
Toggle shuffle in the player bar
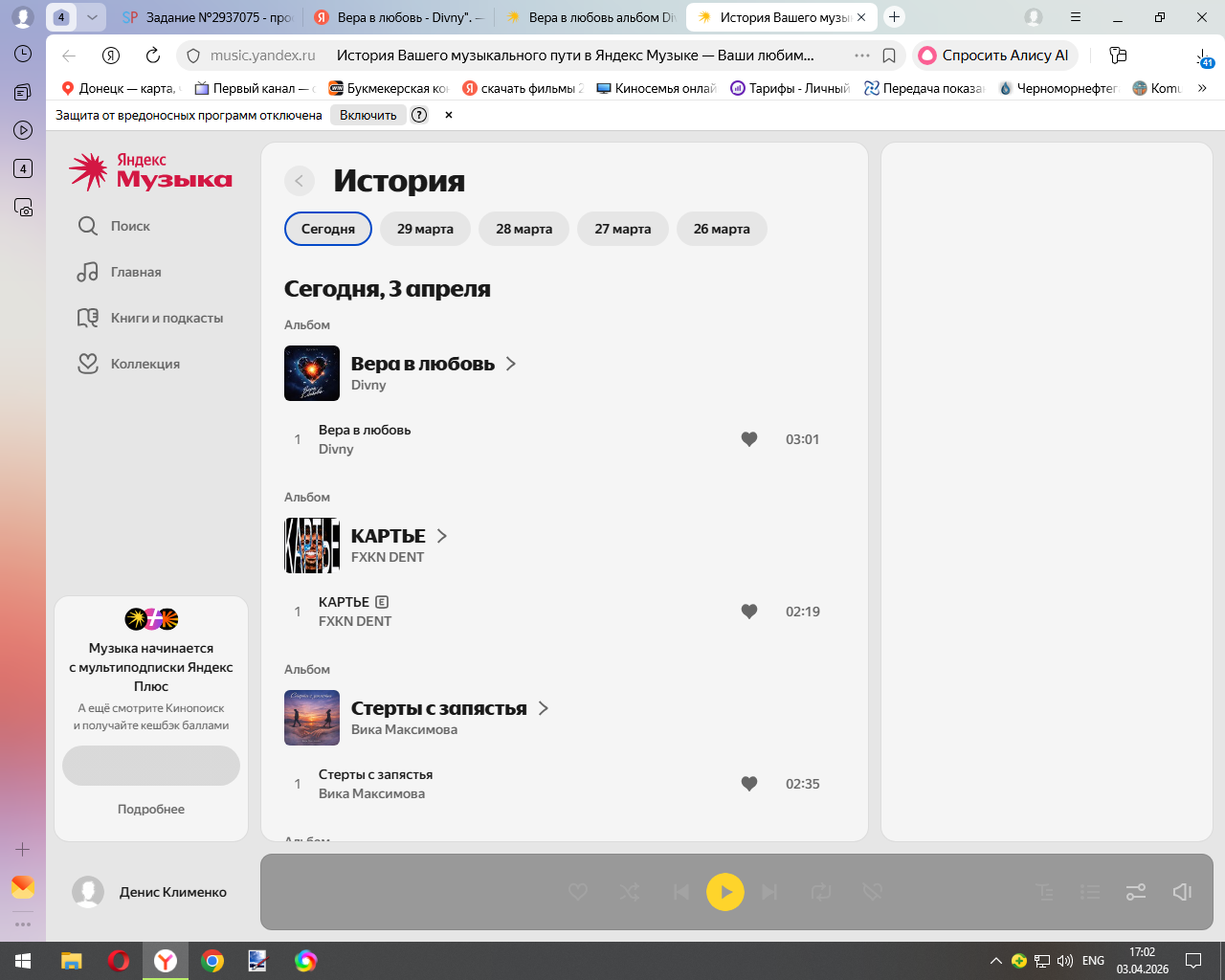pyautogui.click(x=630, y=892)
